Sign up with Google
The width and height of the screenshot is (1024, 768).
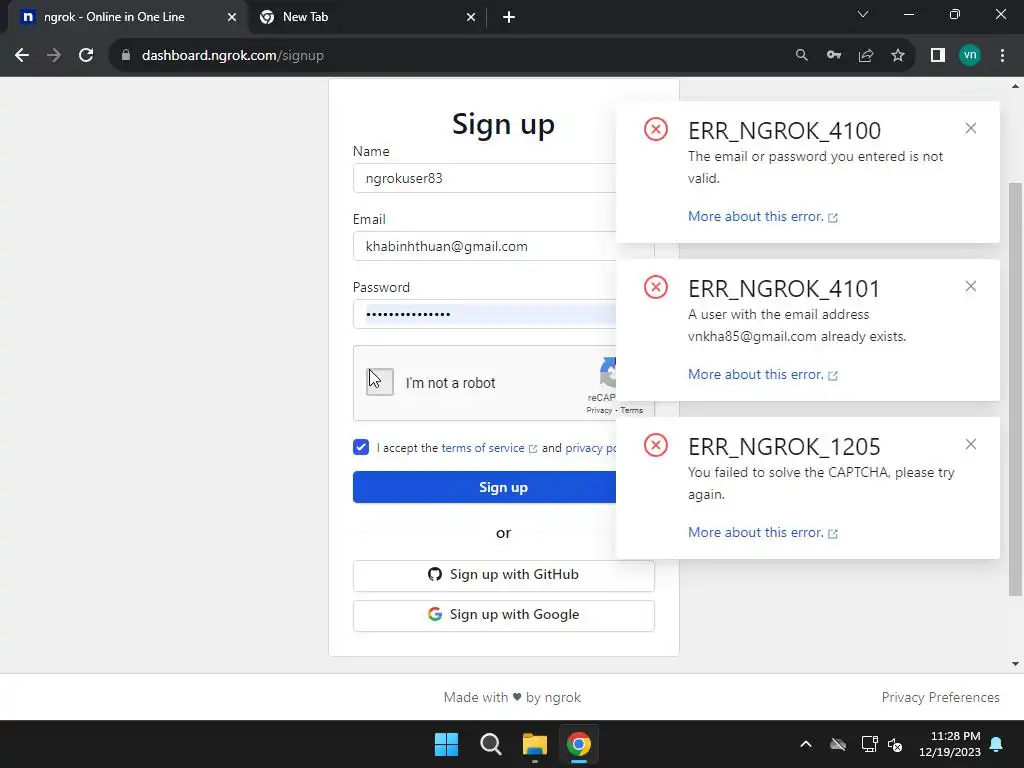504,615
